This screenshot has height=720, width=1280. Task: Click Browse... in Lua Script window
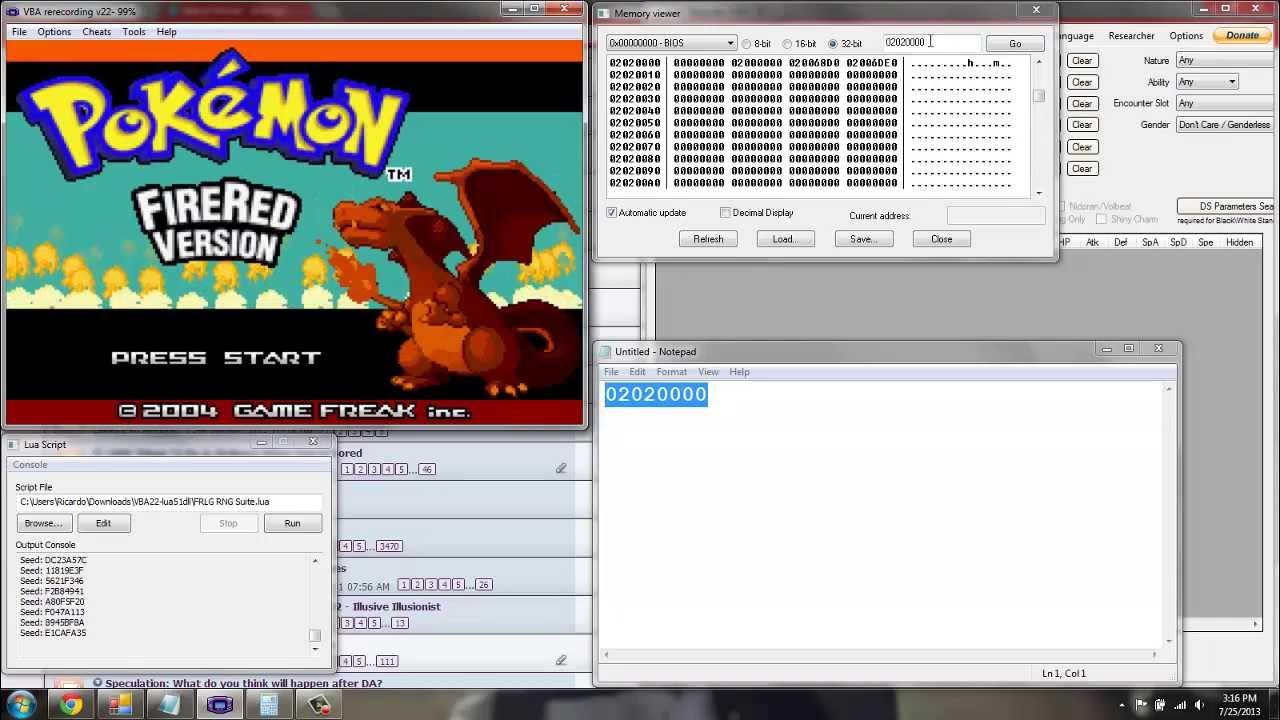pyautogui.click(x=44, y=523)
